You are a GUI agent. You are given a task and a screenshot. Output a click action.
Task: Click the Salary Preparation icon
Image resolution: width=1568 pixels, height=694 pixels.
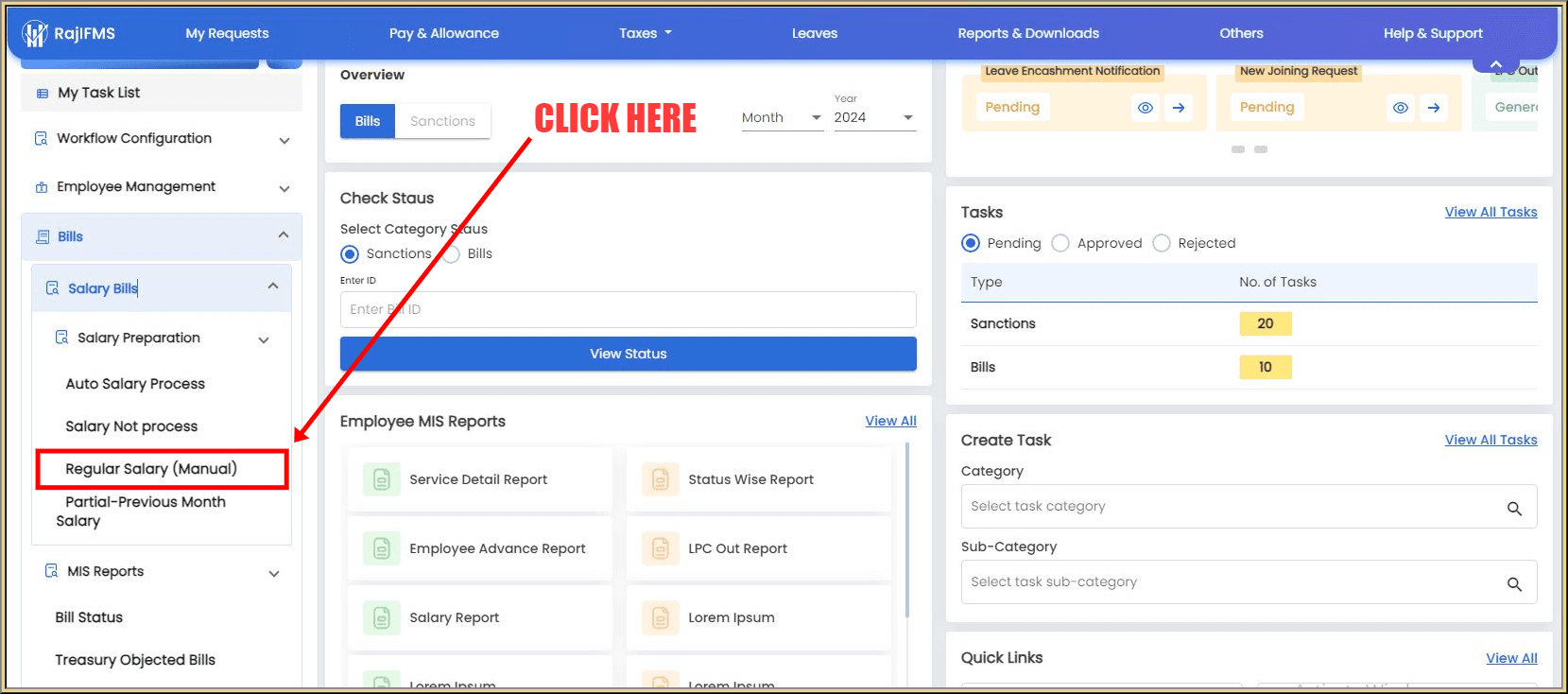click(x=61, y=338)
